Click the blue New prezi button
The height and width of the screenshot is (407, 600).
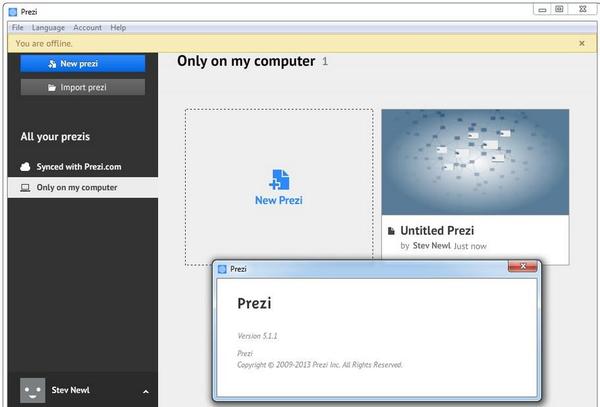(83, 63)
